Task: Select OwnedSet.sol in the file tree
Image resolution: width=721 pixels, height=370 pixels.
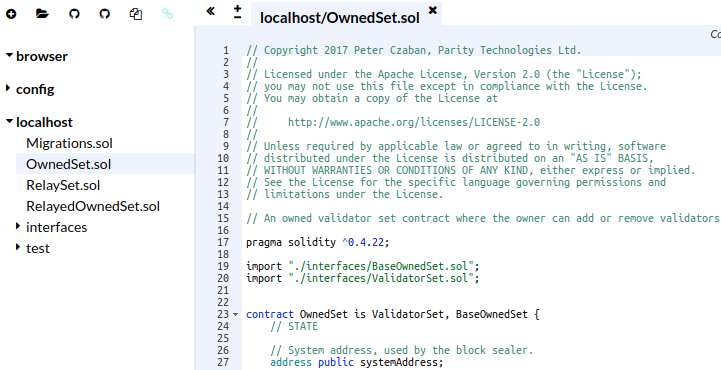Action: tap(69, 164)
